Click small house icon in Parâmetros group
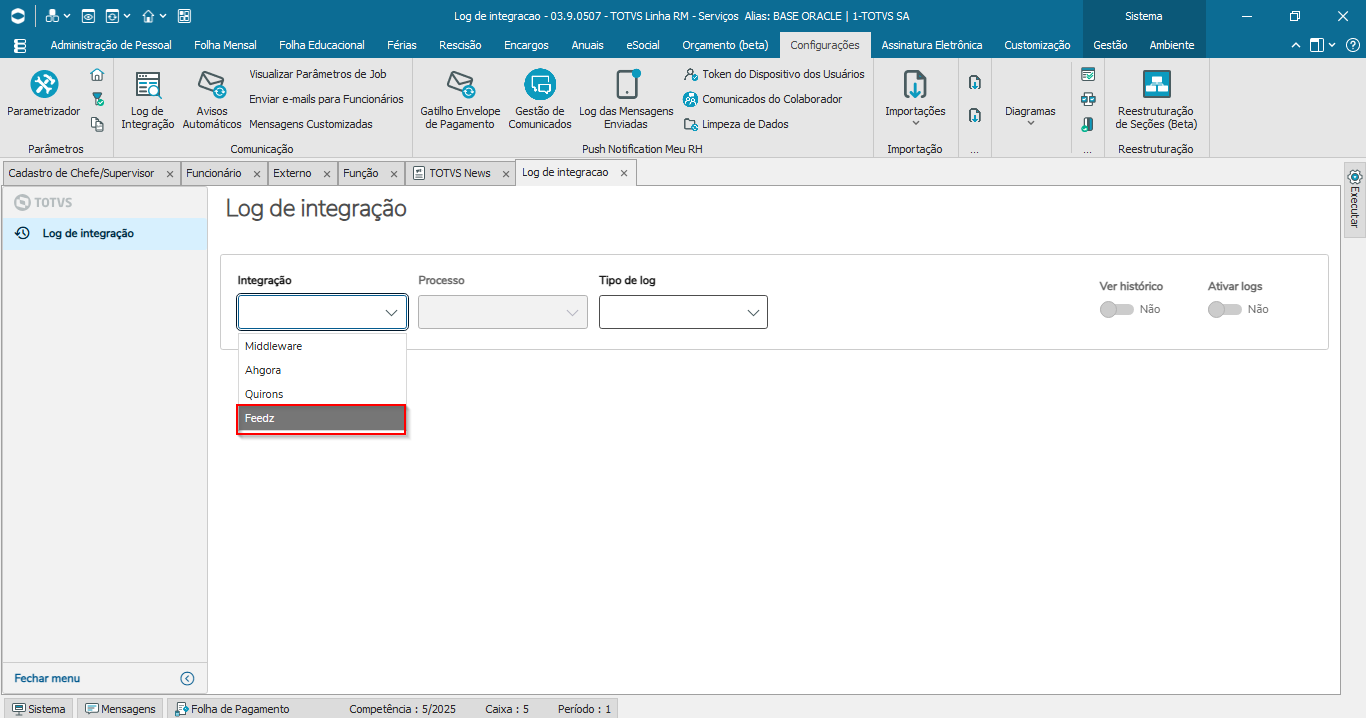 (97, 74)
